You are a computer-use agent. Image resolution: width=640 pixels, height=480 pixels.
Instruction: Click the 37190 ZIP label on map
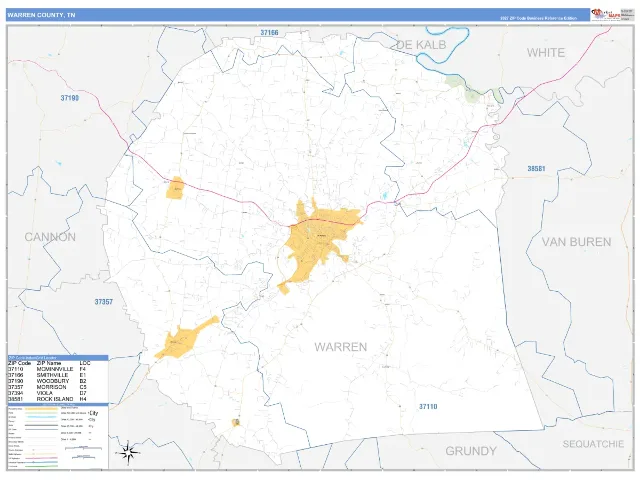click(70, 98)
